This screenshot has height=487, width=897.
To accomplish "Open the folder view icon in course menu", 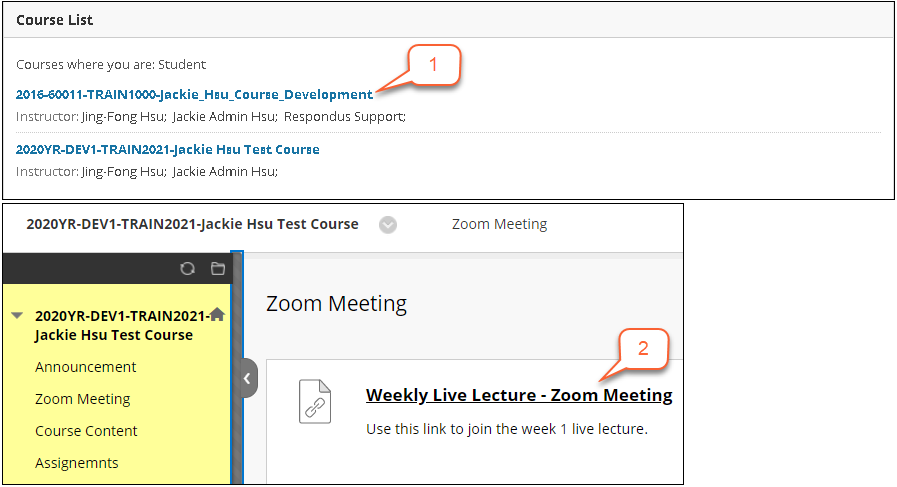I will pyautogui.click(x=218, y=268).
